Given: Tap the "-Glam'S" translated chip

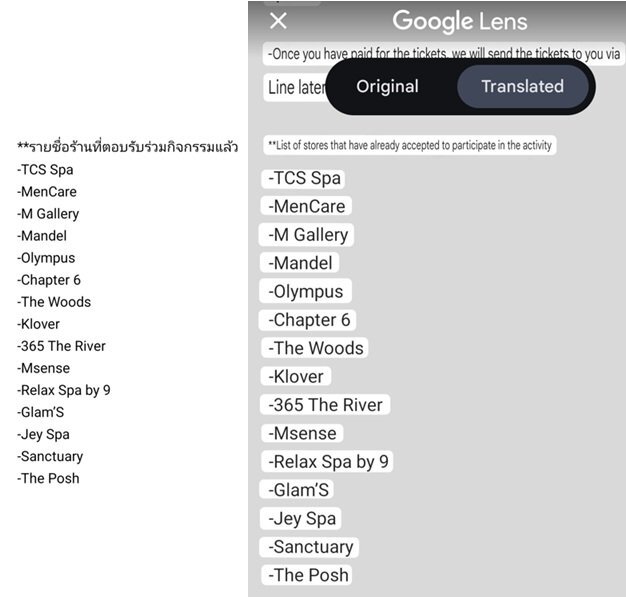Looking at the screenshot, I should (x=297, y=490).
